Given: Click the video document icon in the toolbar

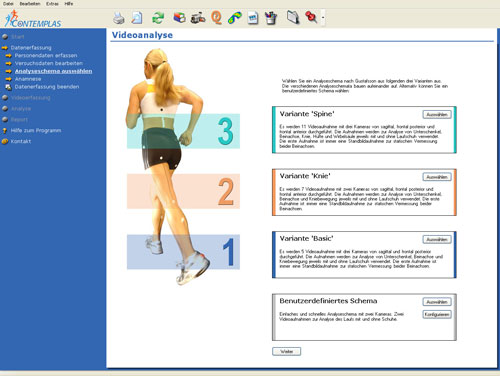Looking at the screenshot, I should (253, 18).
